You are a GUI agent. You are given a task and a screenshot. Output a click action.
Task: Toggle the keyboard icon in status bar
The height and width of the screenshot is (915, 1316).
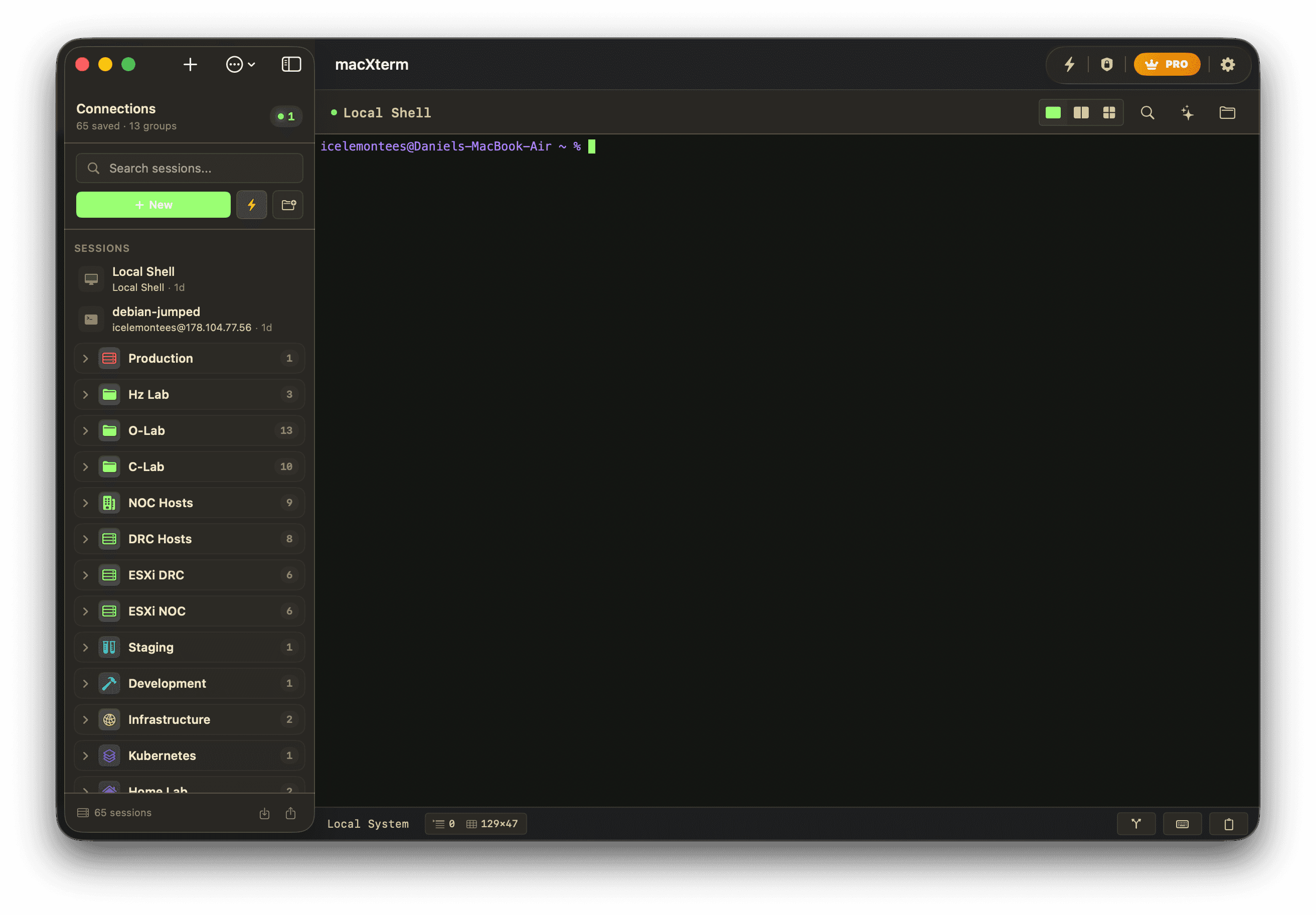(x=1182, y=824)
